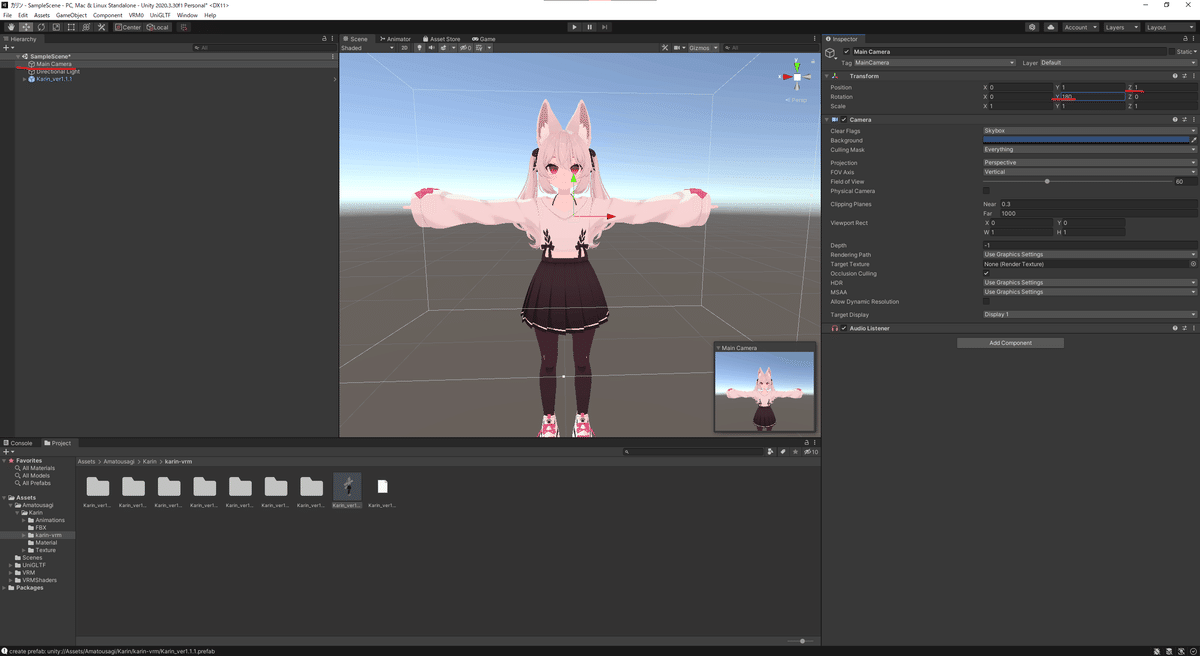Image resolution: width=1200 pixels, height=656 pixels.
Task: Open the Tag MainCamera dropdown
Action: [x=935, y=63]
